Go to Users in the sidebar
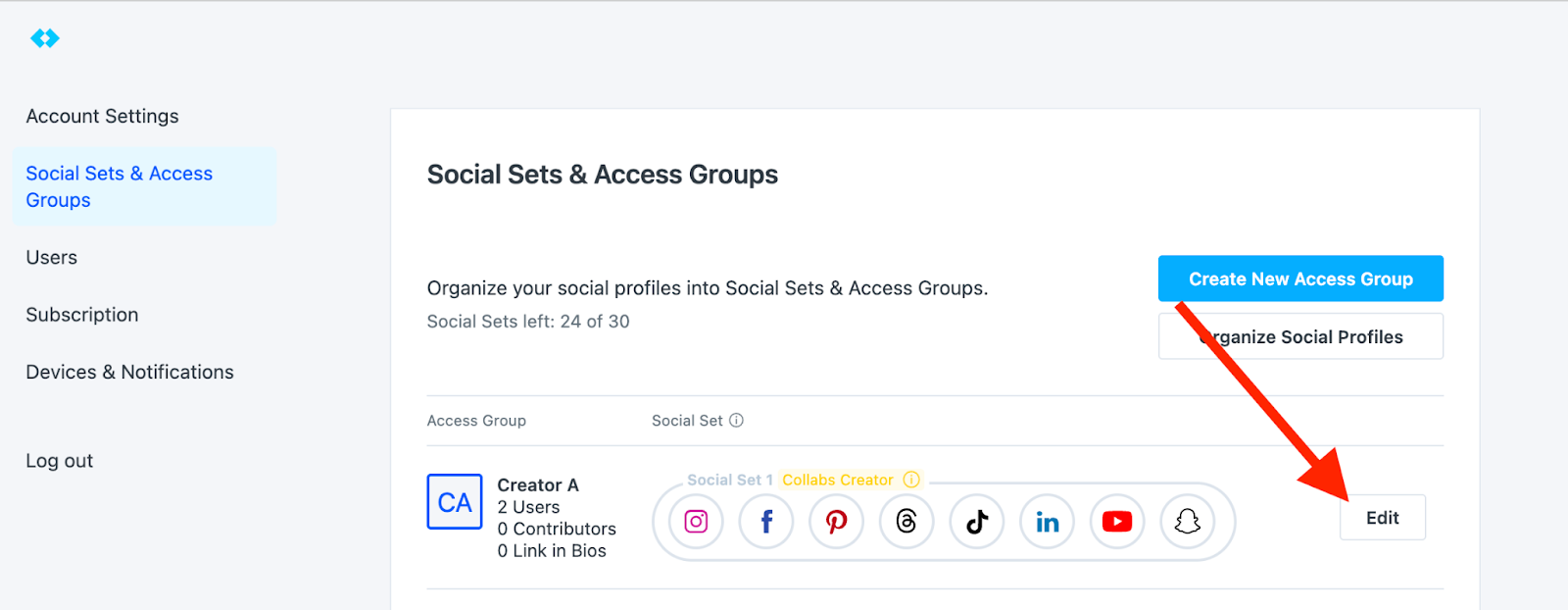Screen dimensions: 1568x610 pos(51,258)
